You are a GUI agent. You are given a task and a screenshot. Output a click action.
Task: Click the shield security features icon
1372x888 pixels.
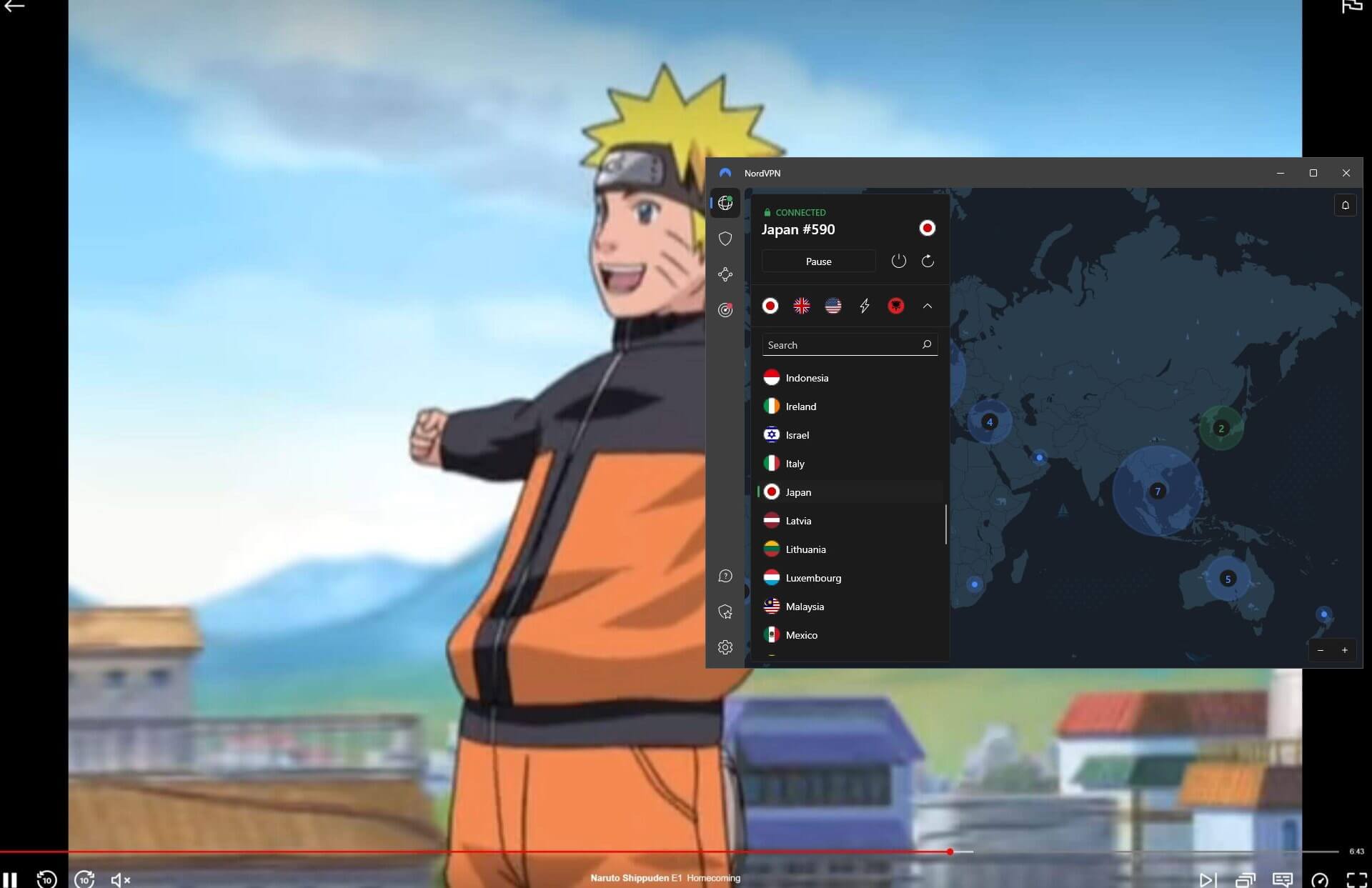coord(725,238)
